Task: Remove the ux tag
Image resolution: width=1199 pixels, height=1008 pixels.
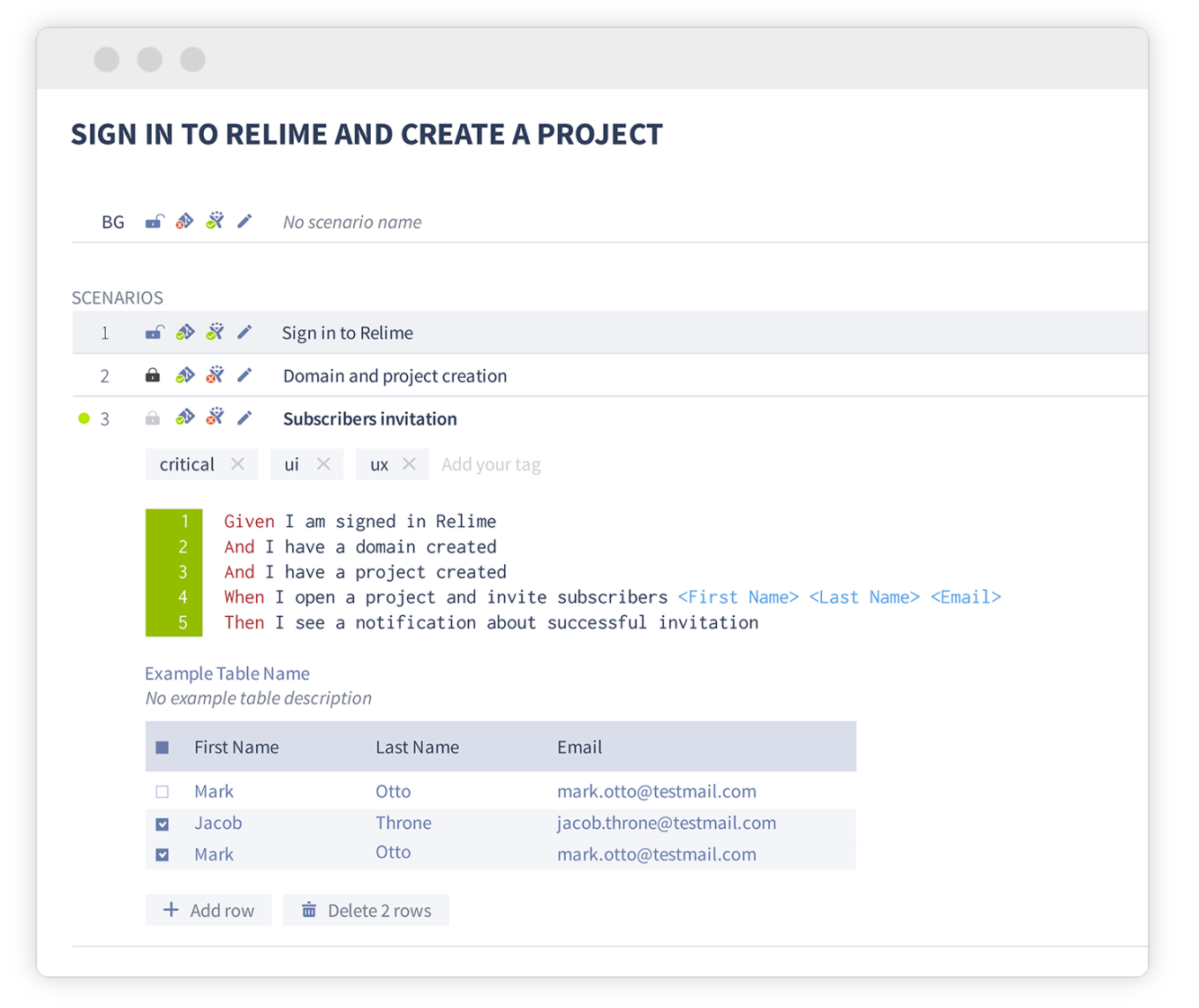Action: pos(409,463)
